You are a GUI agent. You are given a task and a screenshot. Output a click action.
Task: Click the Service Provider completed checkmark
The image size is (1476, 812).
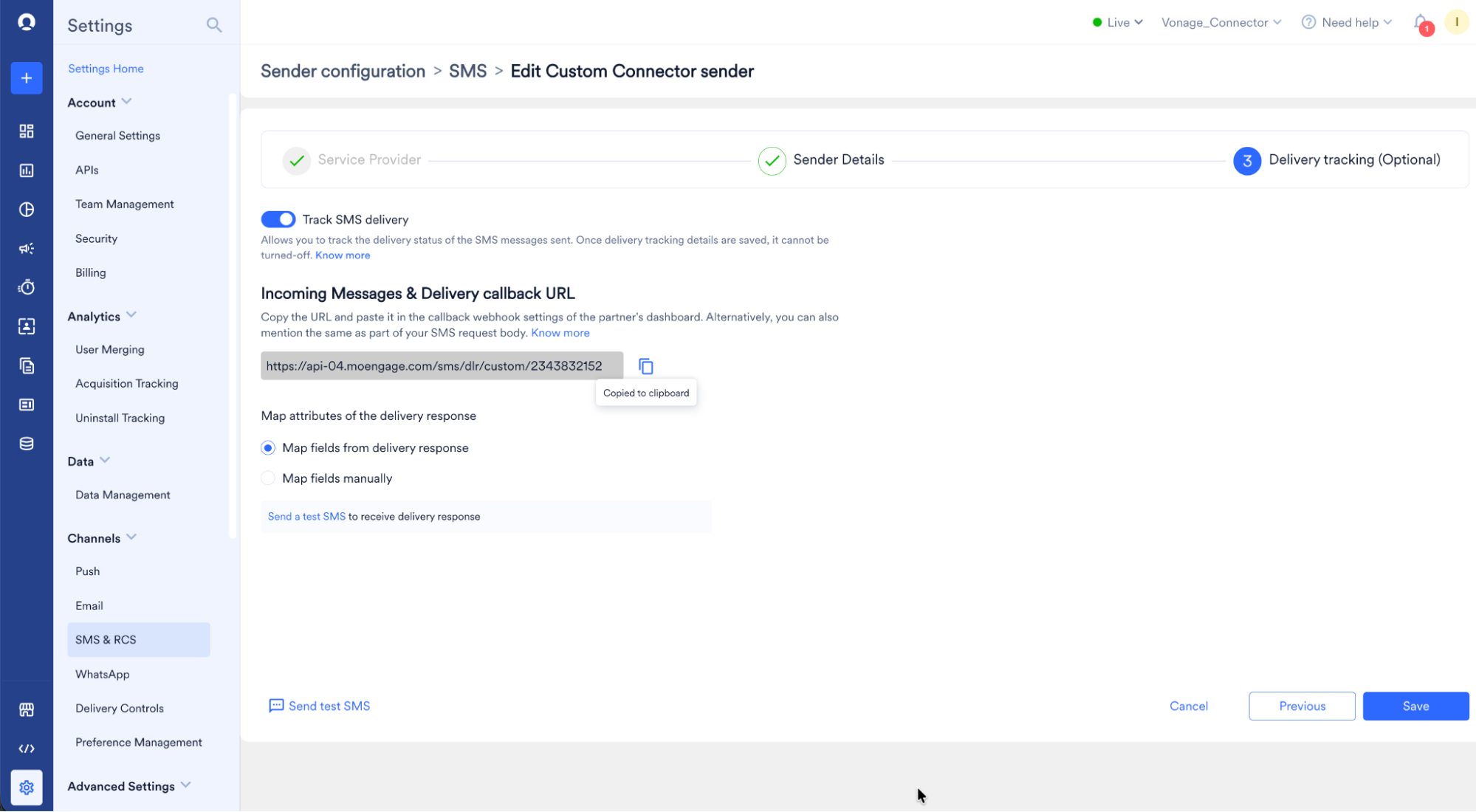pyautogui.click(x=297, y=160)
